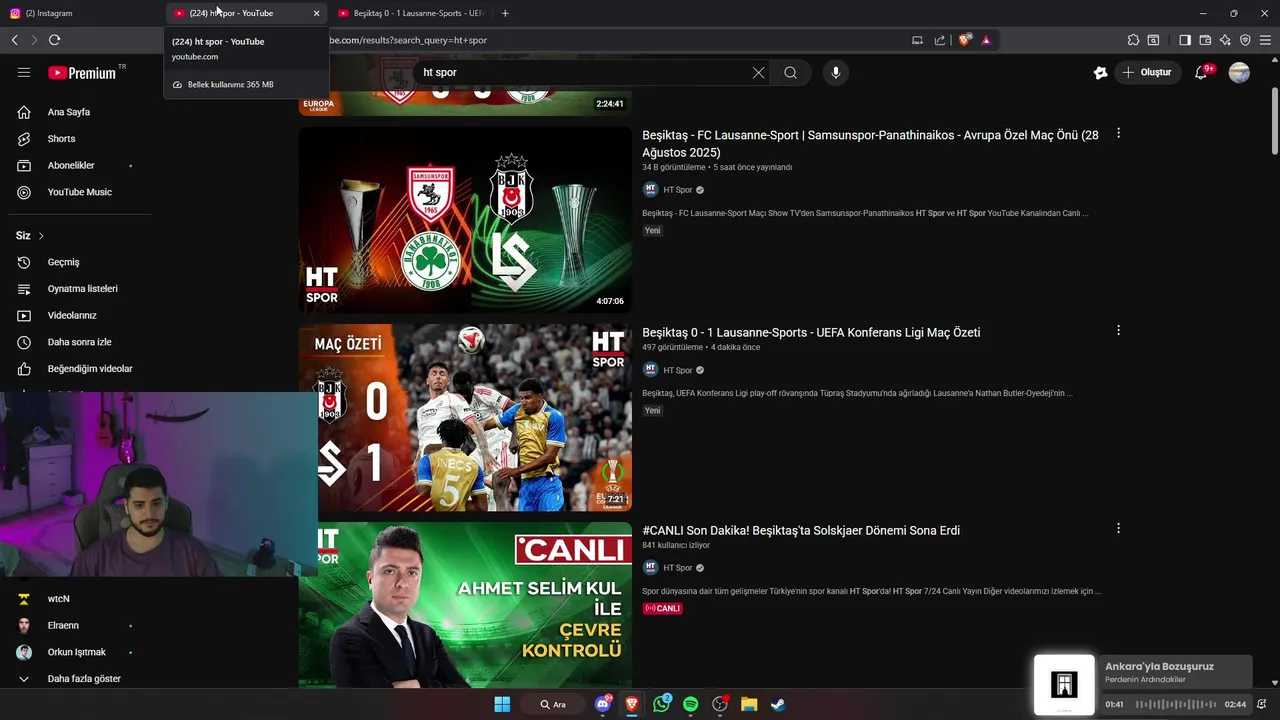Reload the current page
Screen dimensions: 1280x720
54,40
